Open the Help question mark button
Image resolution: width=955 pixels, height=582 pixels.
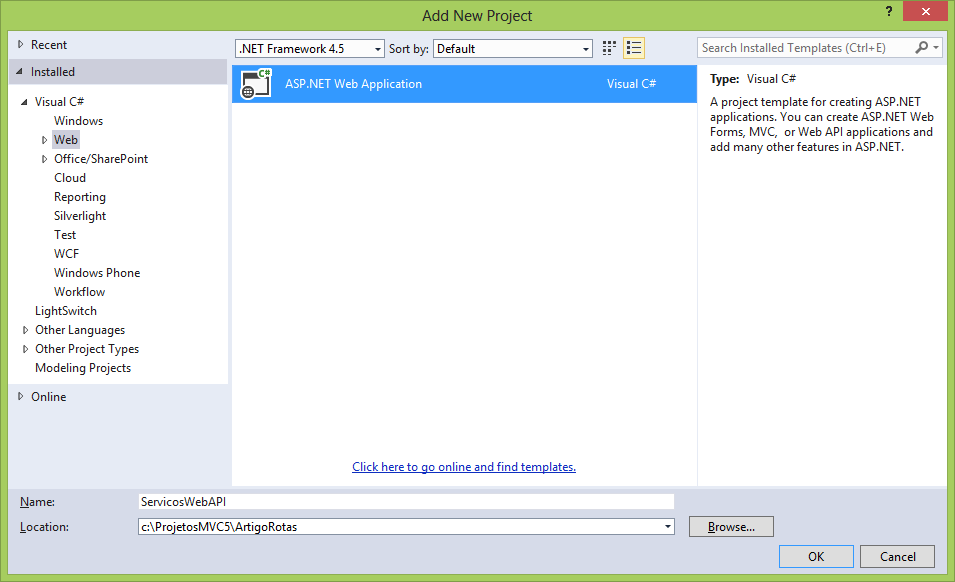[x=889, y=11]
